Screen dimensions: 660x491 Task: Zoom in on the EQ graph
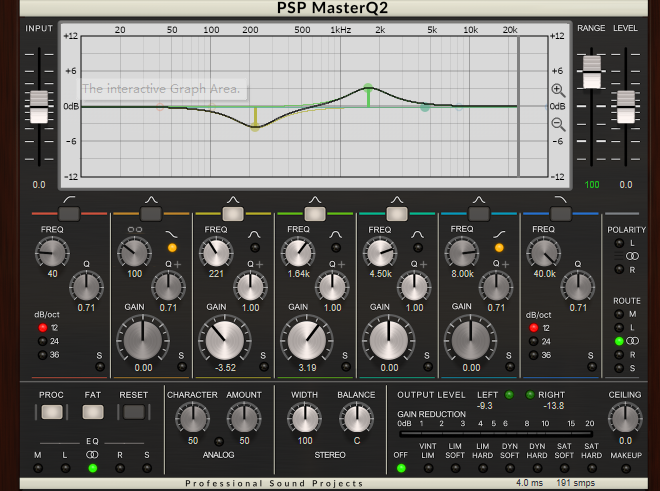(558, 90)
